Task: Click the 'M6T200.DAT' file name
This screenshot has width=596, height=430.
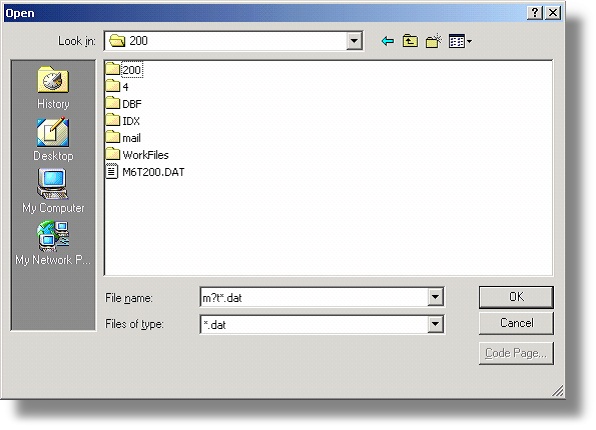Action: 153,172
